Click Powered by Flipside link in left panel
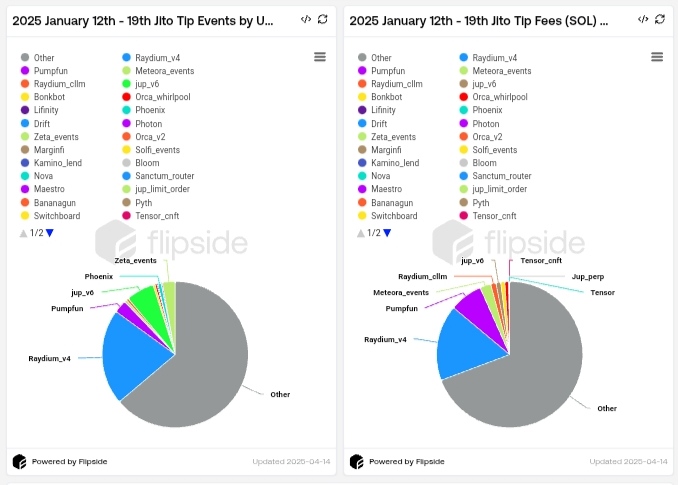 click(x=69, y=462)
